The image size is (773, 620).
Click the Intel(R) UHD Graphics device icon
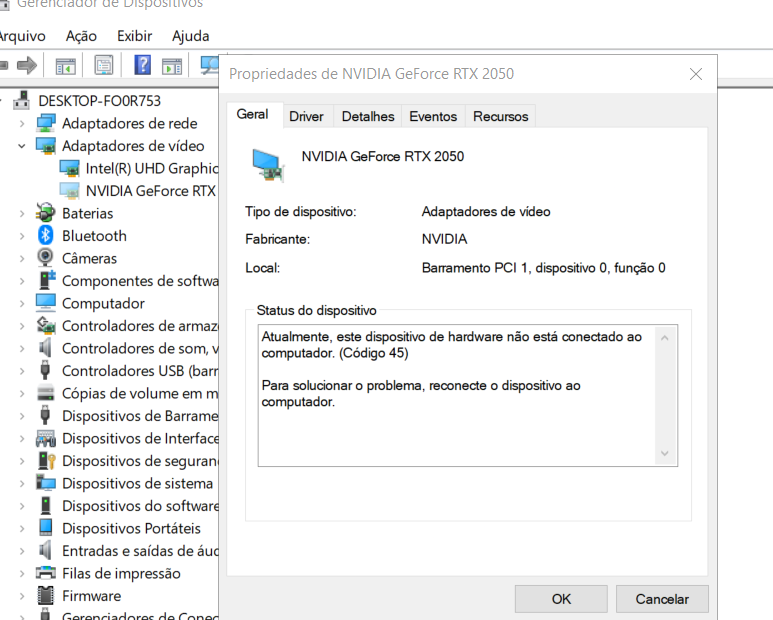tap(70, 169)
